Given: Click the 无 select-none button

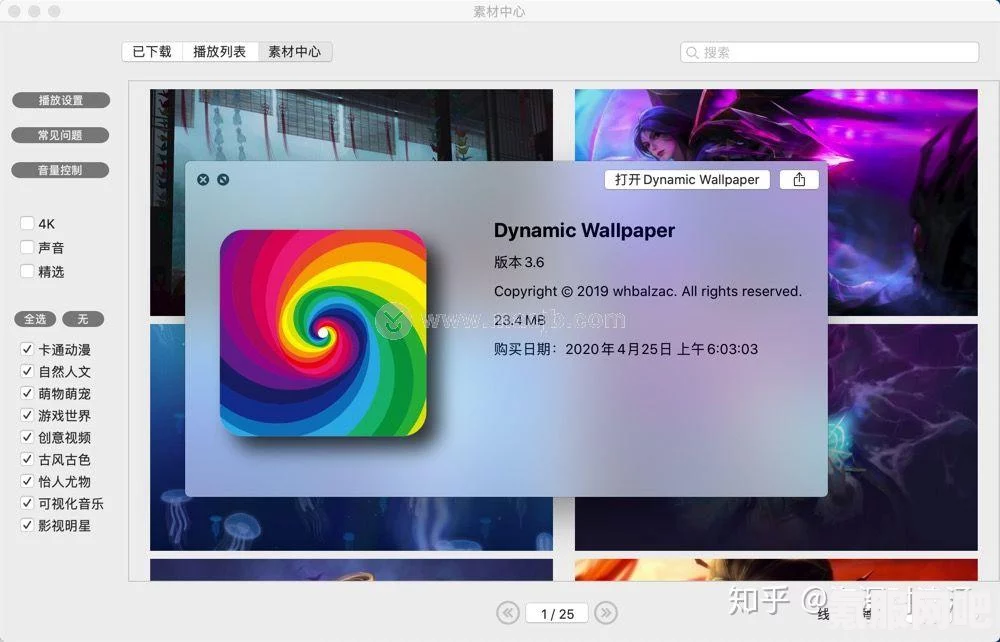Looking at the screenshot, I should [x=83, y=319].
